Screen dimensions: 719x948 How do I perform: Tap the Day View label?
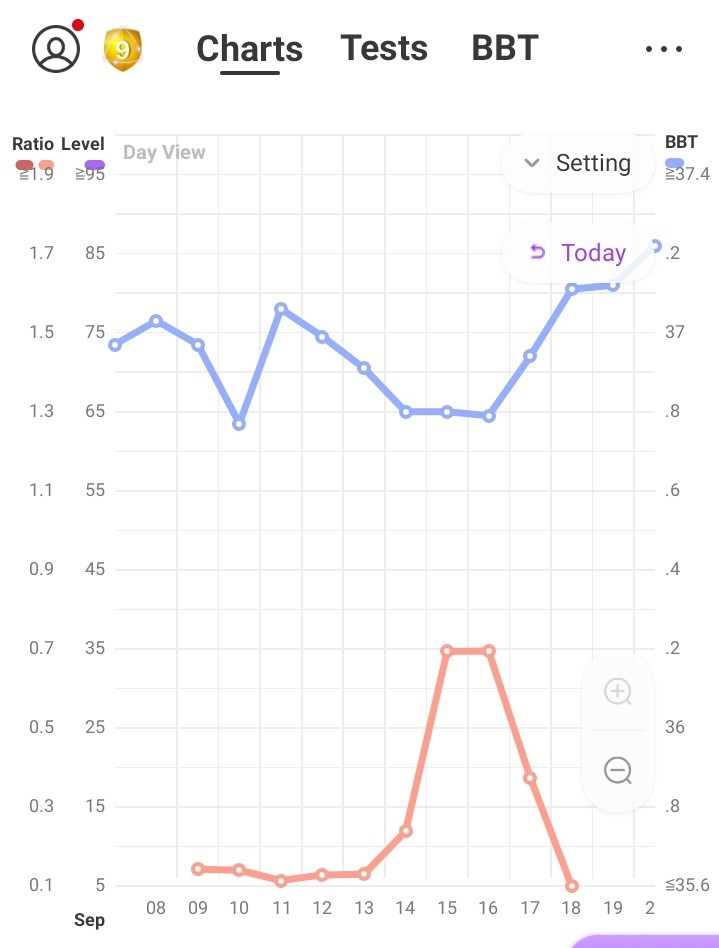click(164, 152)
